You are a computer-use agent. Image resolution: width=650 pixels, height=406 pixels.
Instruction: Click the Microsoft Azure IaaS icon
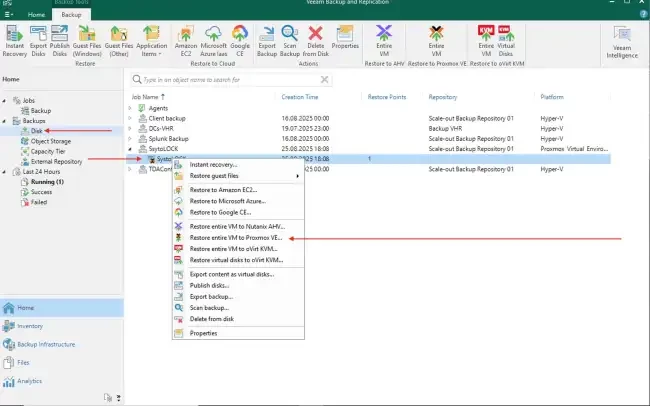213,41
